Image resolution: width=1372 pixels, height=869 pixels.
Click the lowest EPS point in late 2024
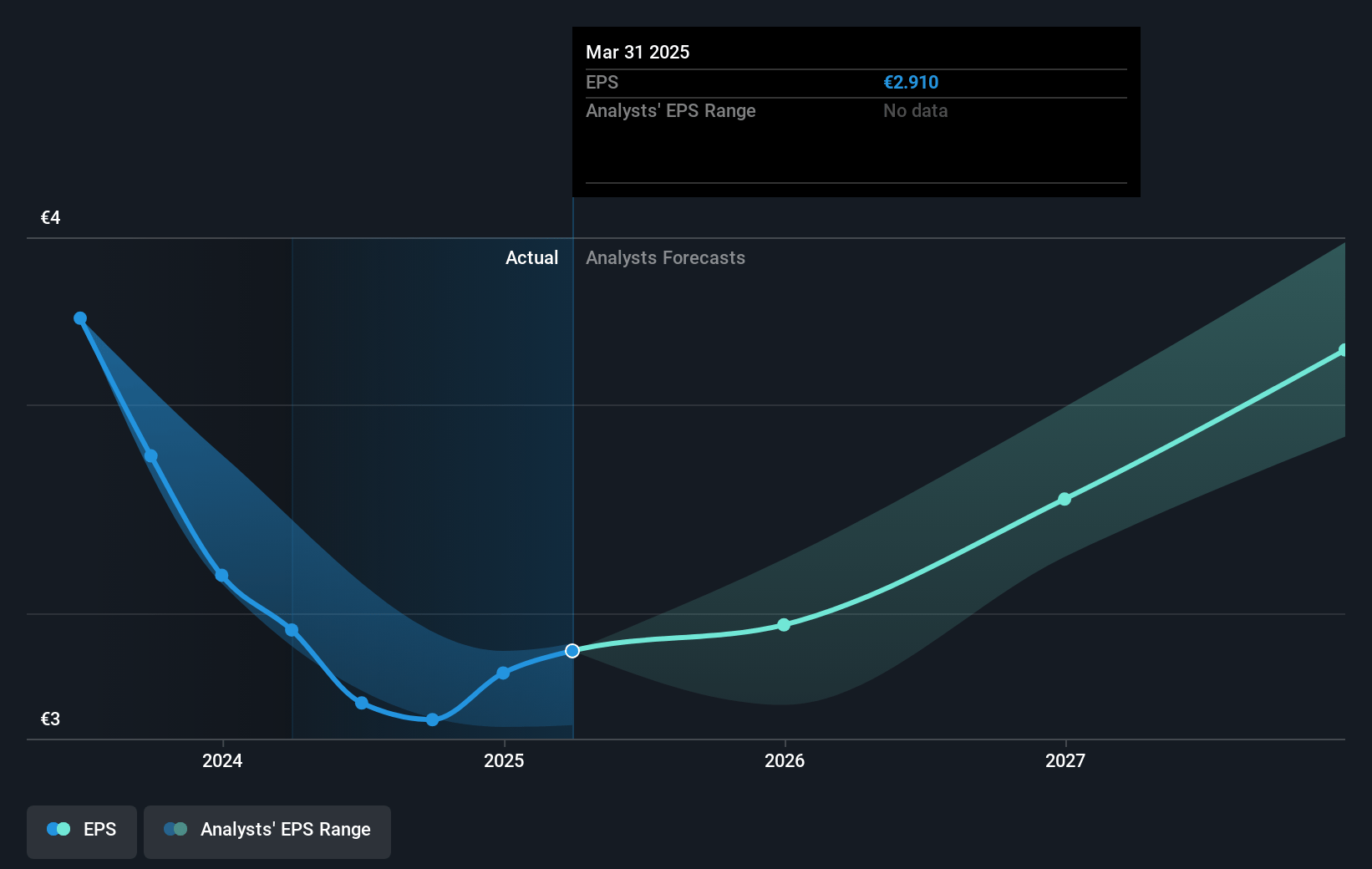432,719
